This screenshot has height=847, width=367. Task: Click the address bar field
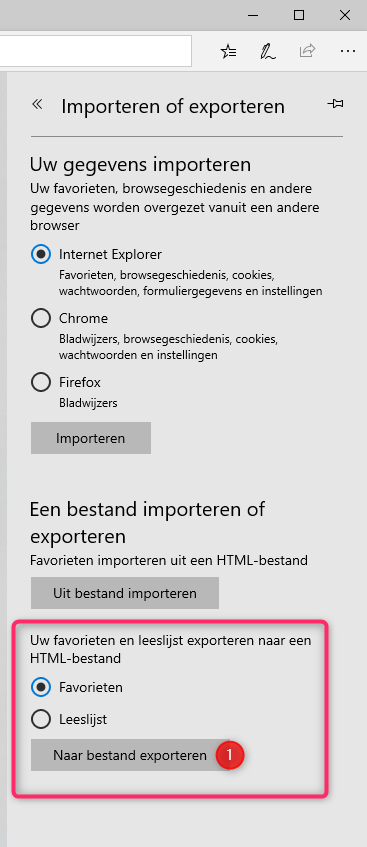tap(96, 51)
